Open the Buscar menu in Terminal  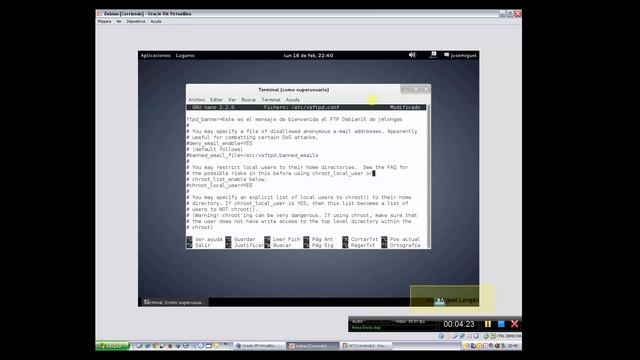tap(248, 100)
